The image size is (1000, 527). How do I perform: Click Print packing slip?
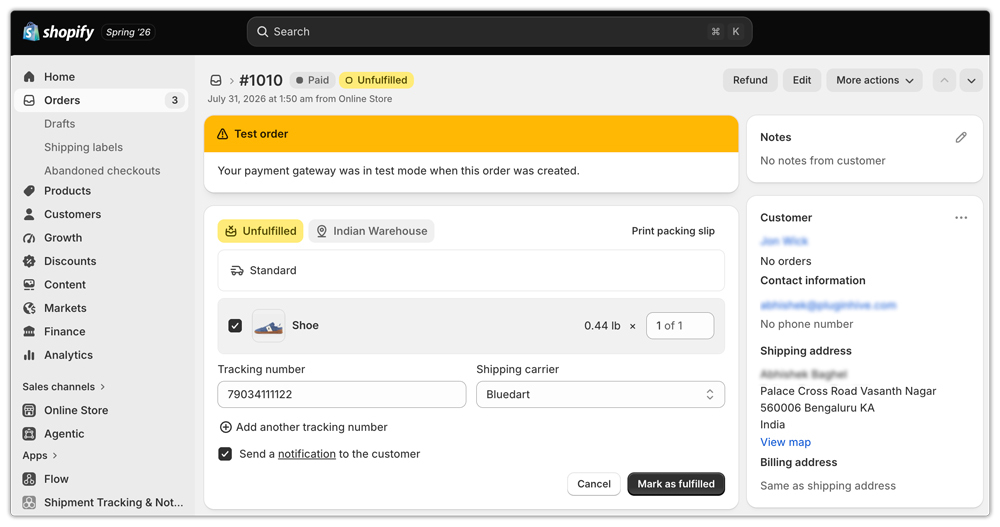[673, 231]
